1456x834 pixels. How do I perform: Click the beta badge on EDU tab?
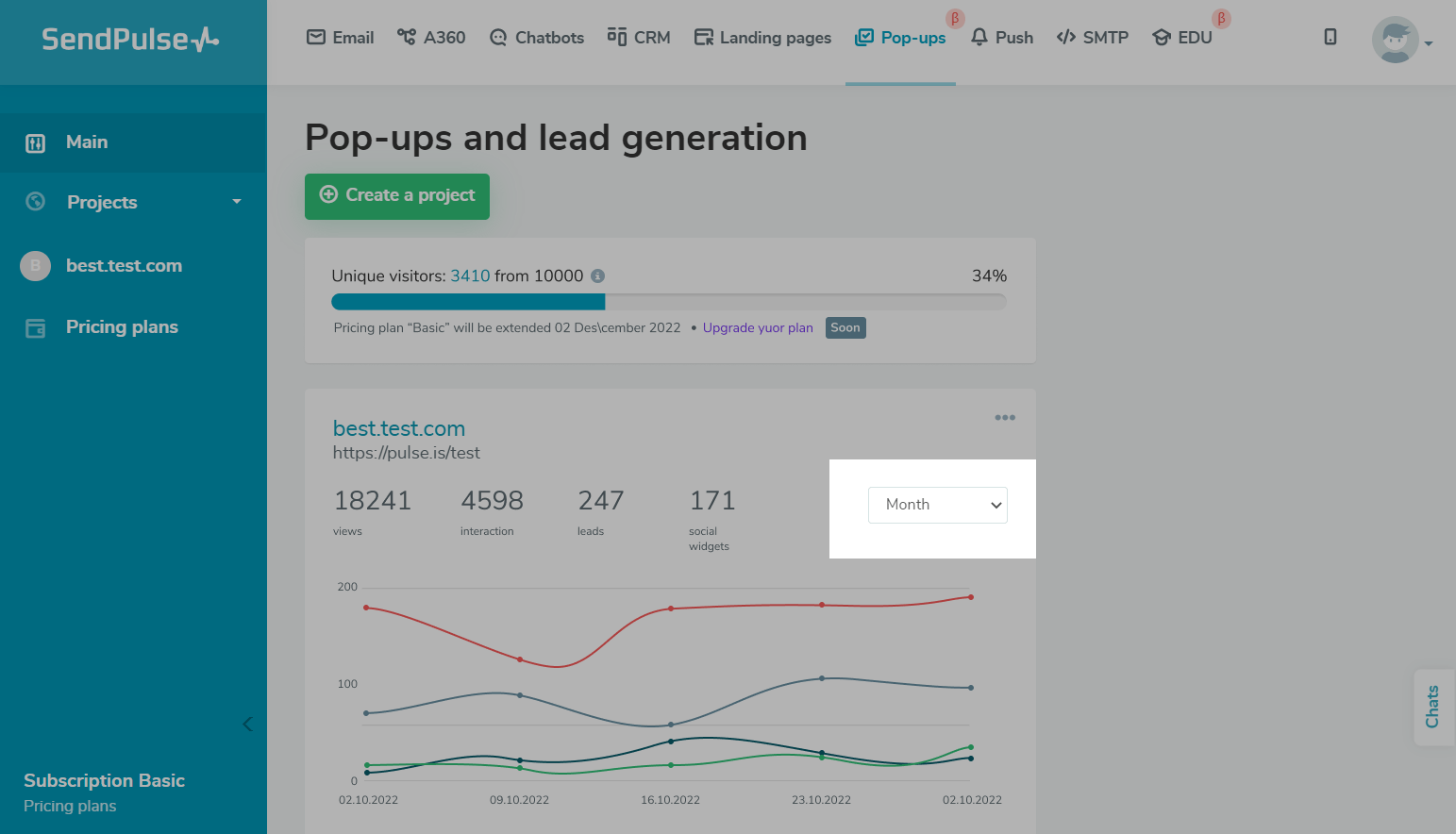coord(1221,19)
